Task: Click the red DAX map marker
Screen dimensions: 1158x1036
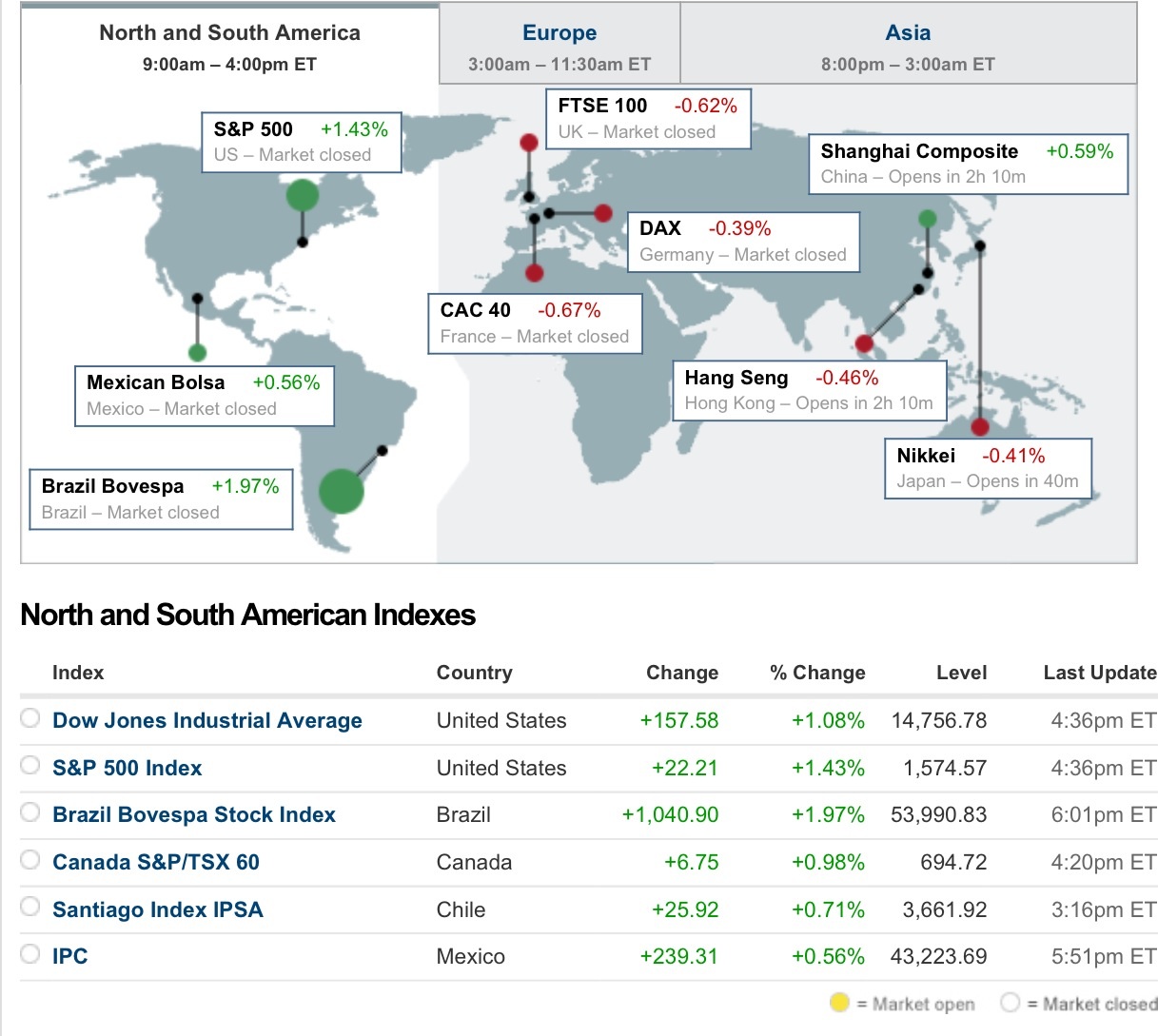Action: click(603, 213)
